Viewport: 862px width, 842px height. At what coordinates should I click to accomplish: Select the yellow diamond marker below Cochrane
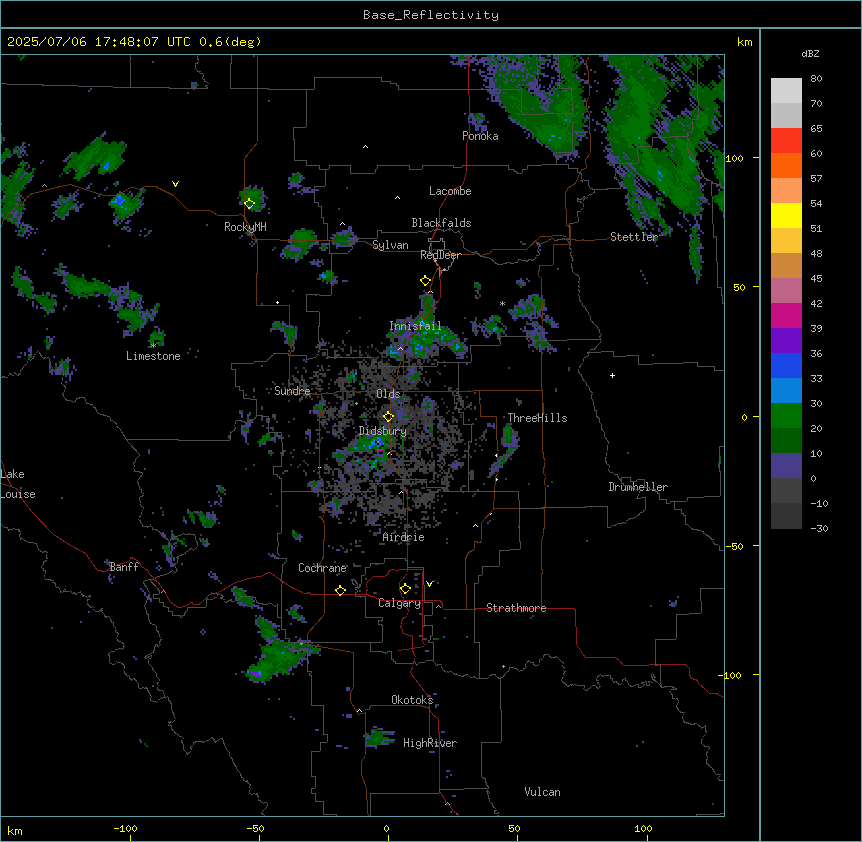(340, 590)
